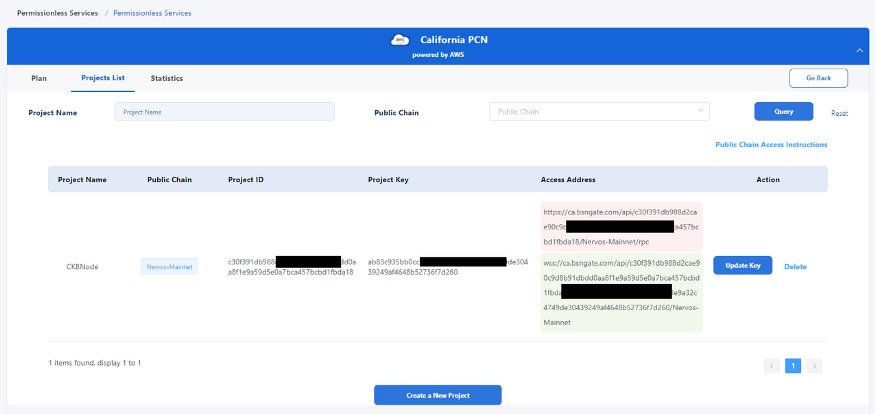Image resolution: width=875 pixels, height=414 pixels.
Task: Click Update Key for CKBNode
Action: click(x=743, y=266)
